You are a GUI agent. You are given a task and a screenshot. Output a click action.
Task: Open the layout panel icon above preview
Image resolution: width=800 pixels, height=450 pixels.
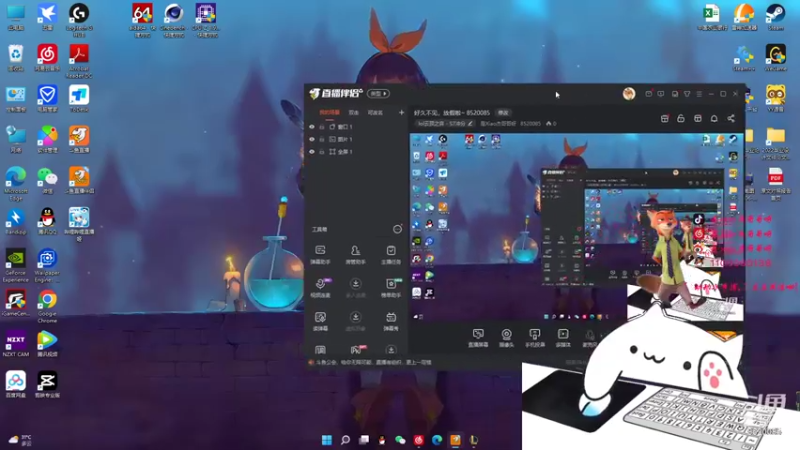[697, 118]
